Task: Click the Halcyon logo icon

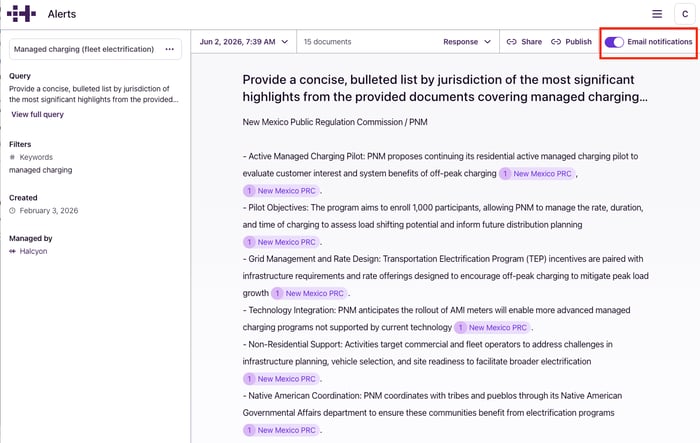Action: pos(21,14)
